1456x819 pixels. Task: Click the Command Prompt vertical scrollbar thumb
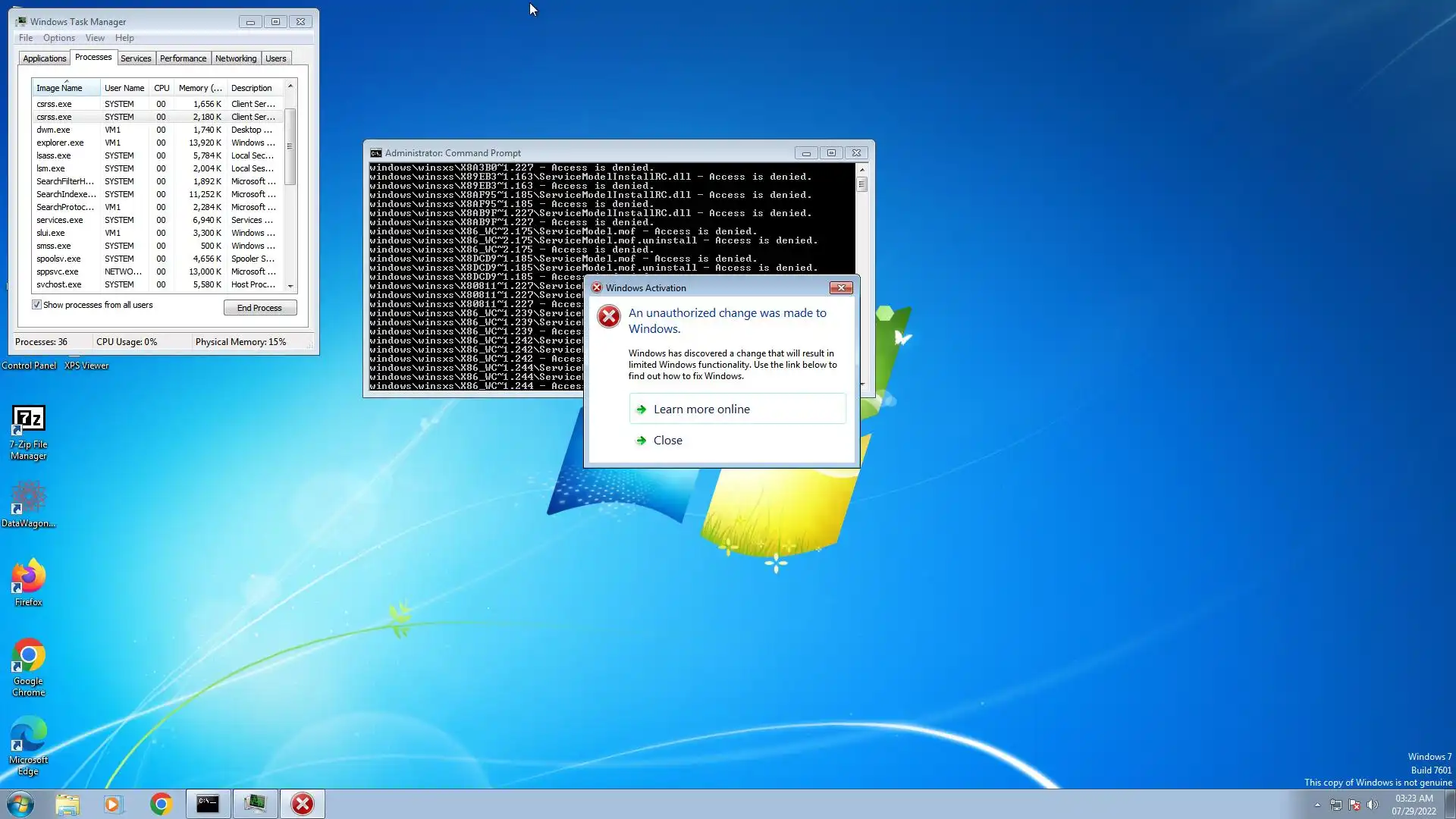[x=861, y=184]
